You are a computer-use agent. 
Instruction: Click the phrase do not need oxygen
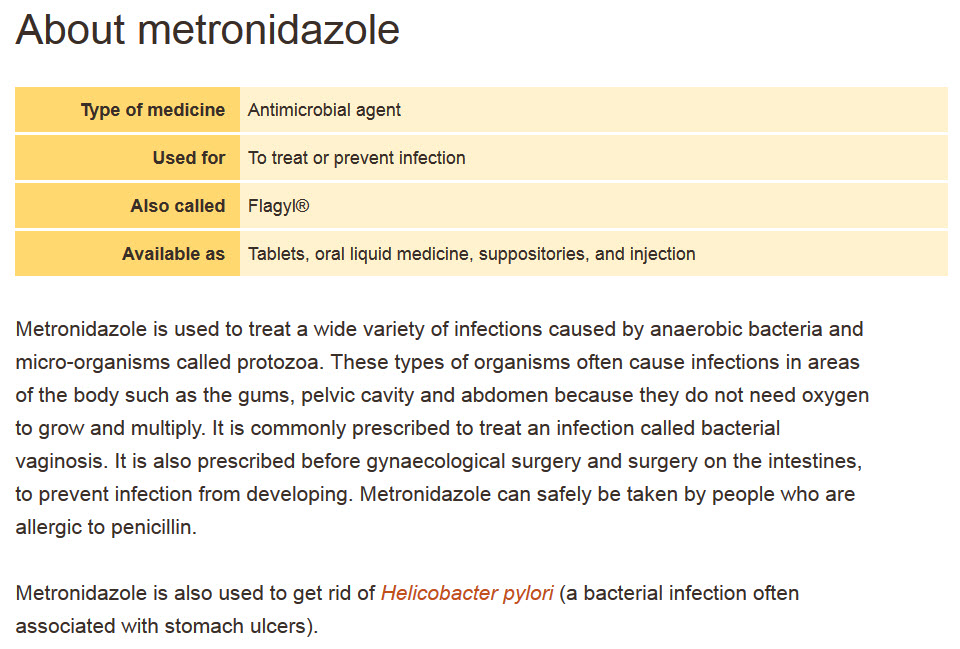click(x=777, y=396)
